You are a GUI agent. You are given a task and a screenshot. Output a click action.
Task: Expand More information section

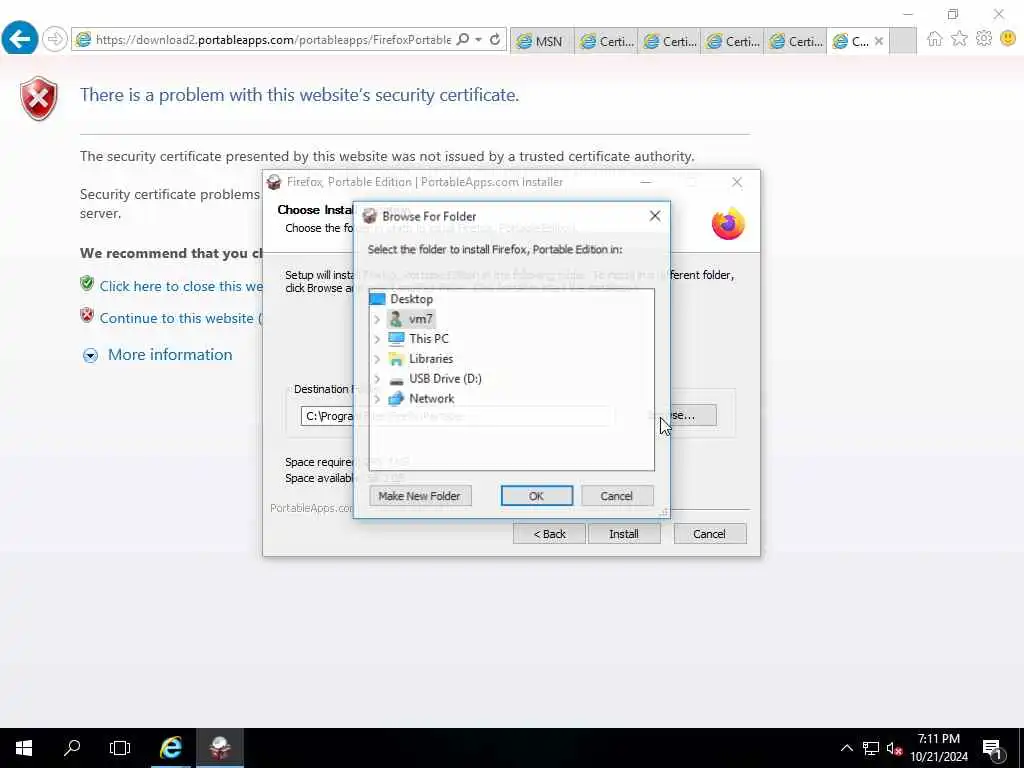90,355
